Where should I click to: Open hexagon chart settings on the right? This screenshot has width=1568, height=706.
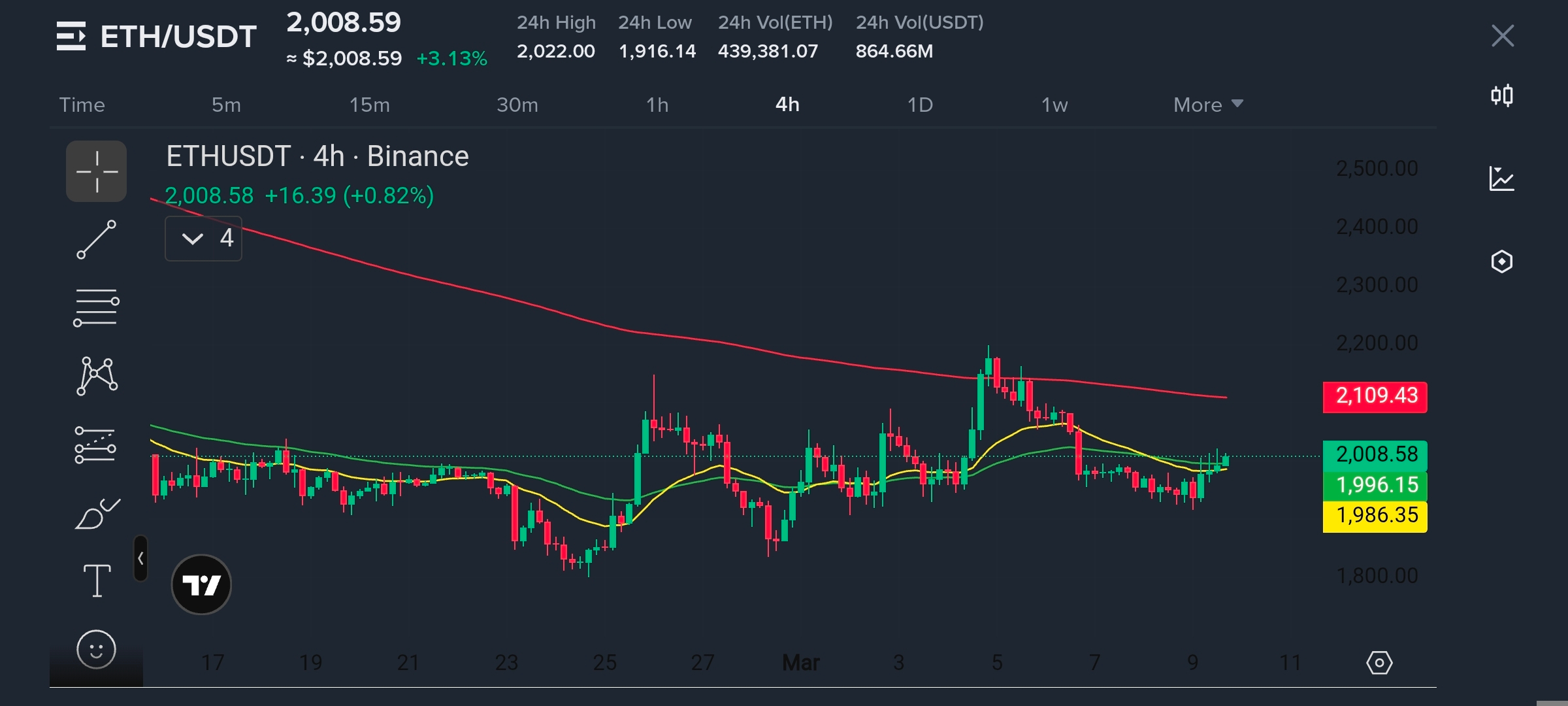tap(1501, 261)
